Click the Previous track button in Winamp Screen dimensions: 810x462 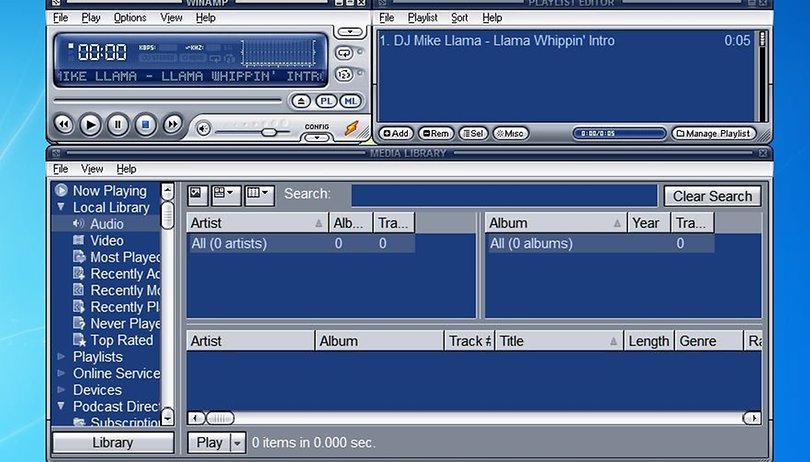(x=64, y=125)
